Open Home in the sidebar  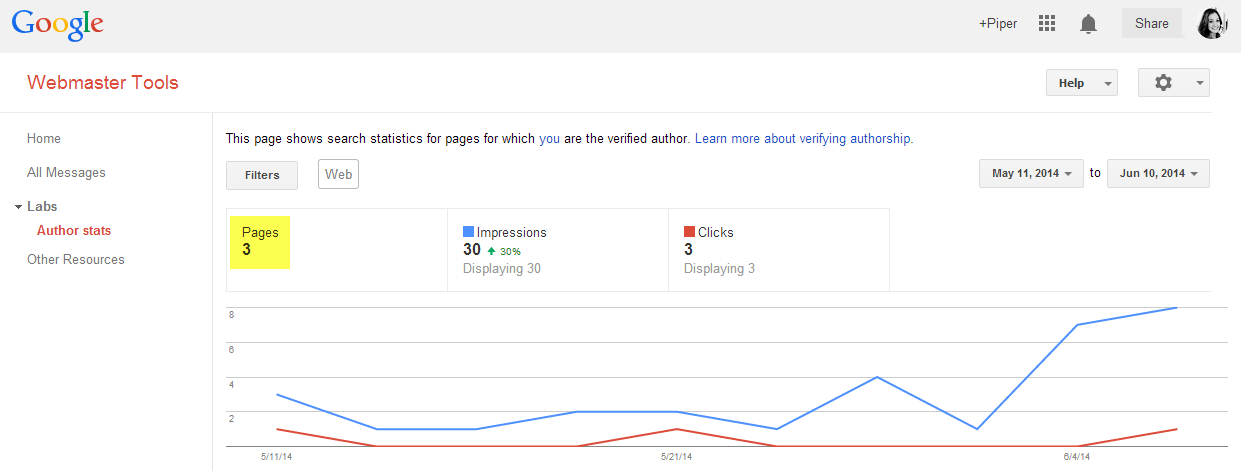pos(44,139)
